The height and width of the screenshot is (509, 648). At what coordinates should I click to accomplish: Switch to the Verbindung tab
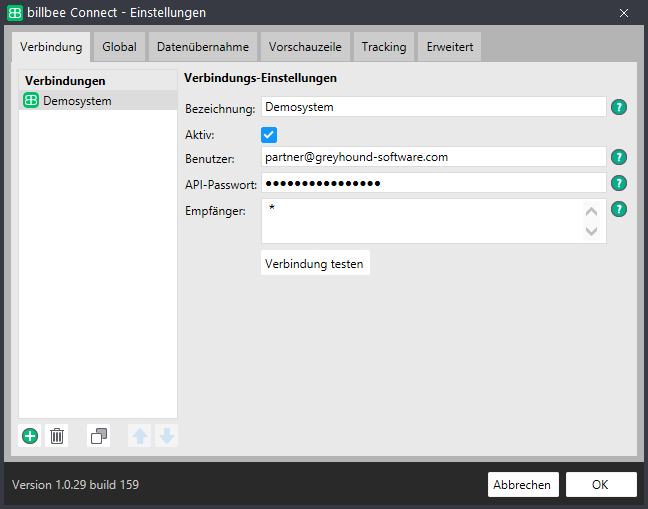pyautogui.click(x=51, y=47)
